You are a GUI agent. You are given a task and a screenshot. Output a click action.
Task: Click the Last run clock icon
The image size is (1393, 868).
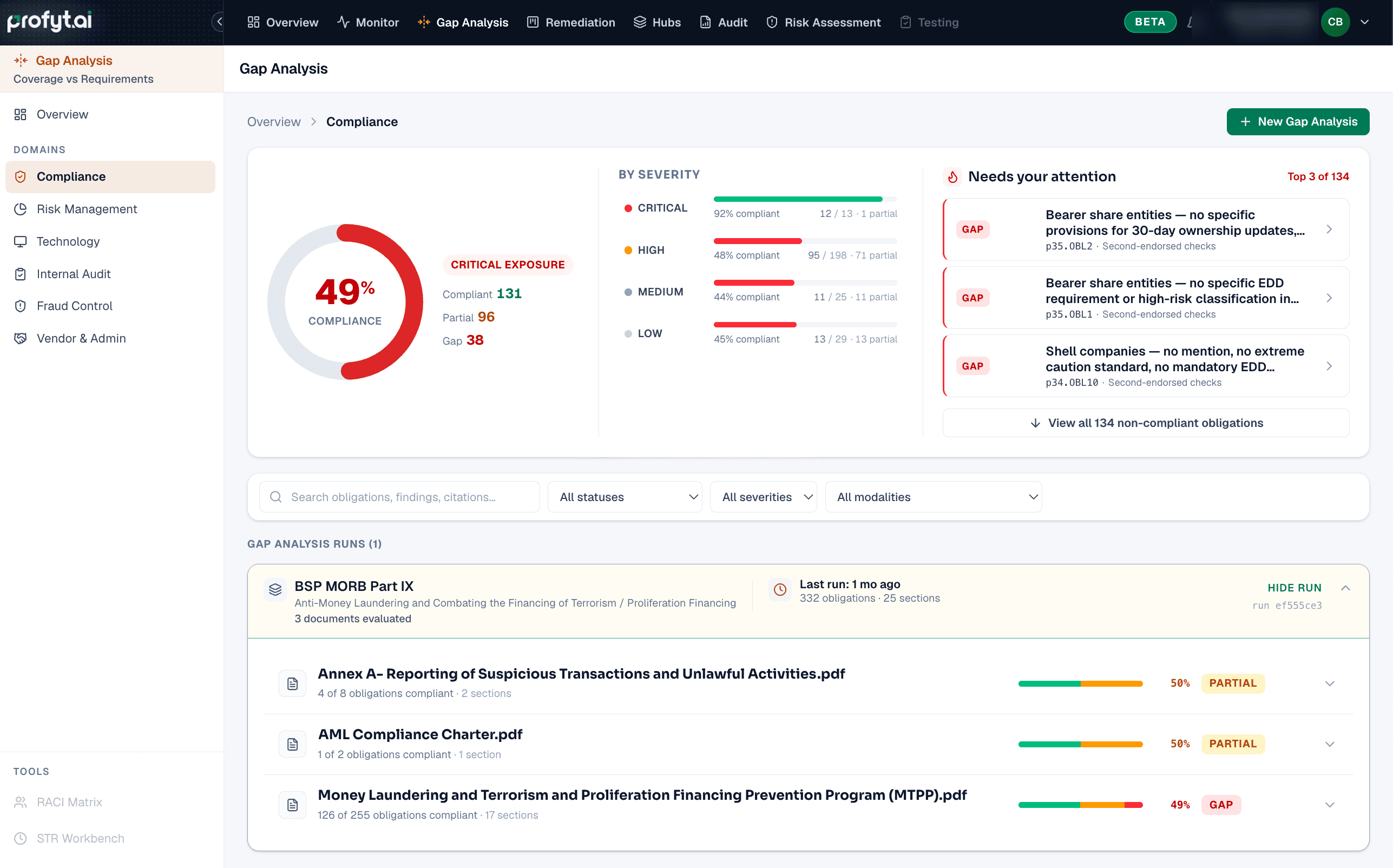coord(780,589)
